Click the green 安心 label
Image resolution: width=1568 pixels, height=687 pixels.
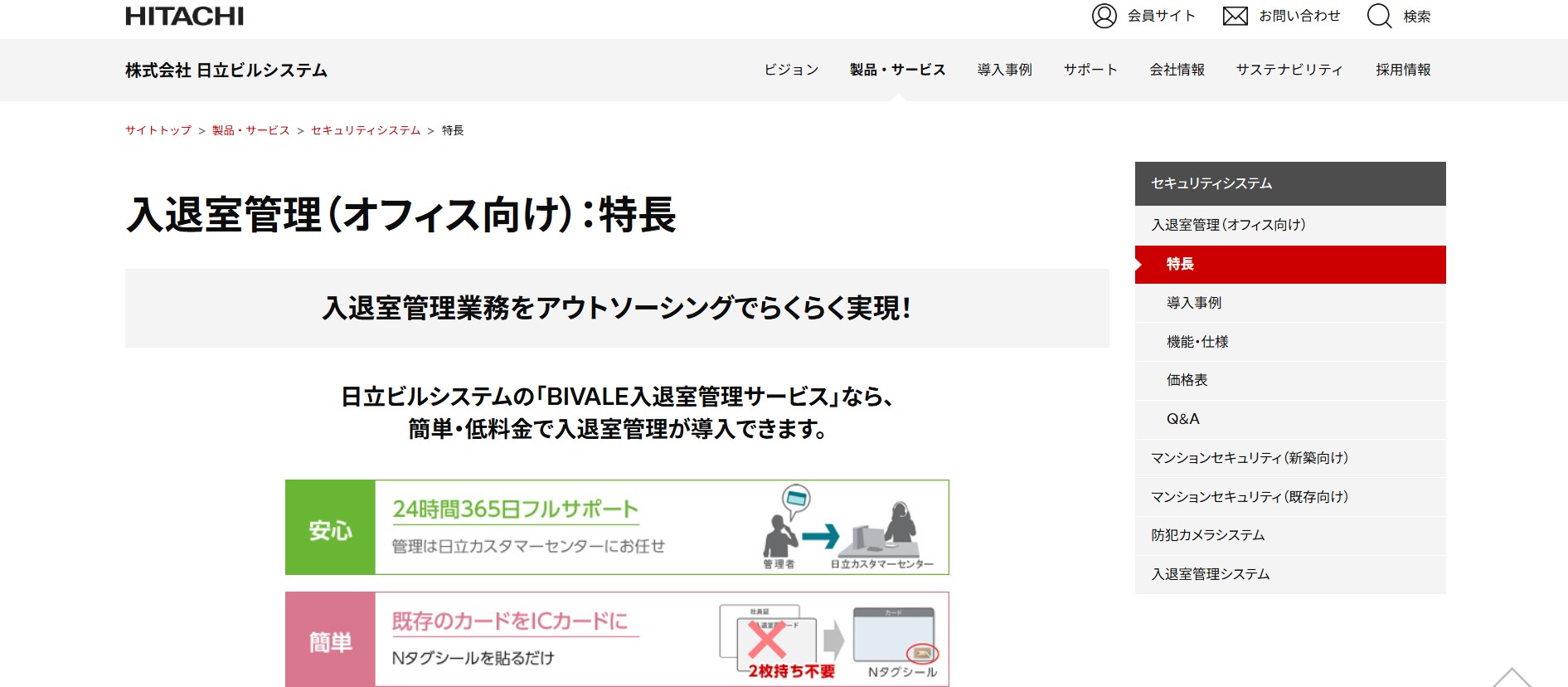click(330, 527)
